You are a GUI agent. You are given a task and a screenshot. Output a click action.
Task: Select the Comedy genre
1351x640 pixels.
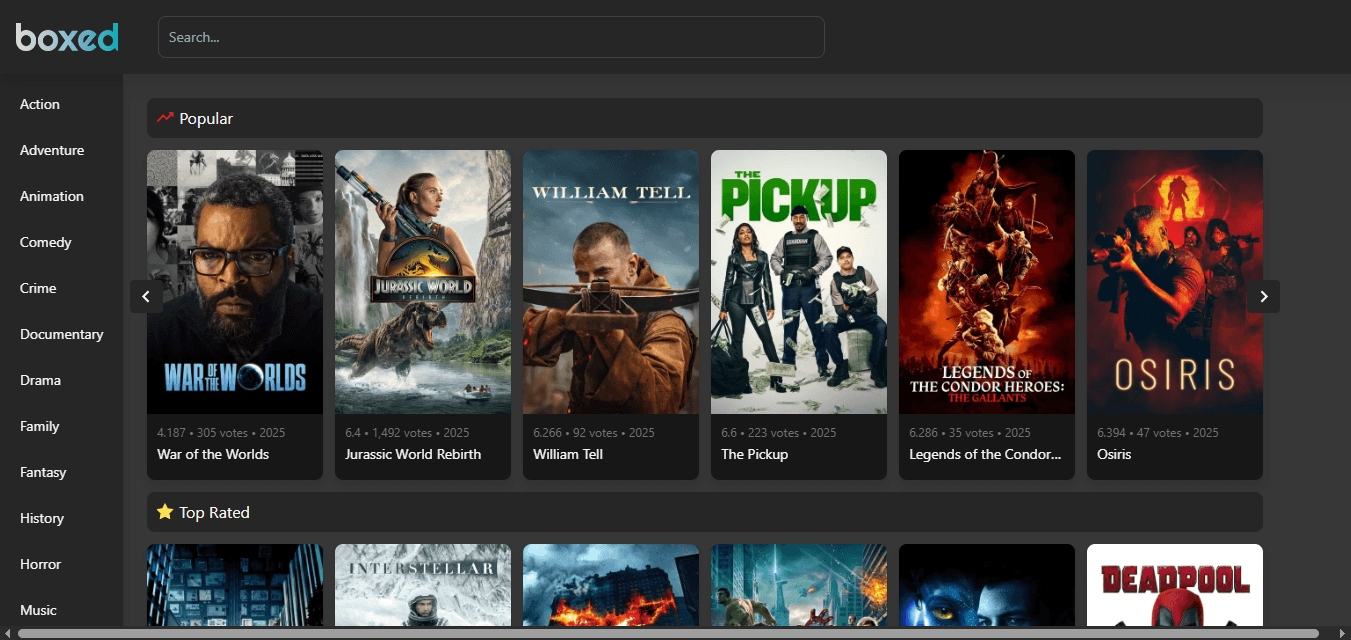click(x=46, y=242)
